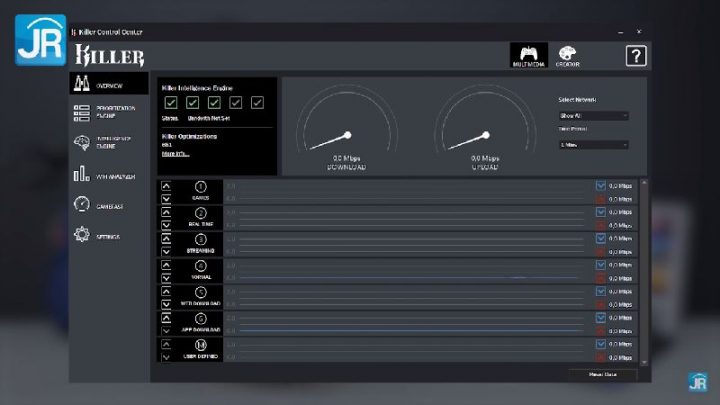Click the Reset Data button
720x405 pixels.
click(x=602, y=374)
